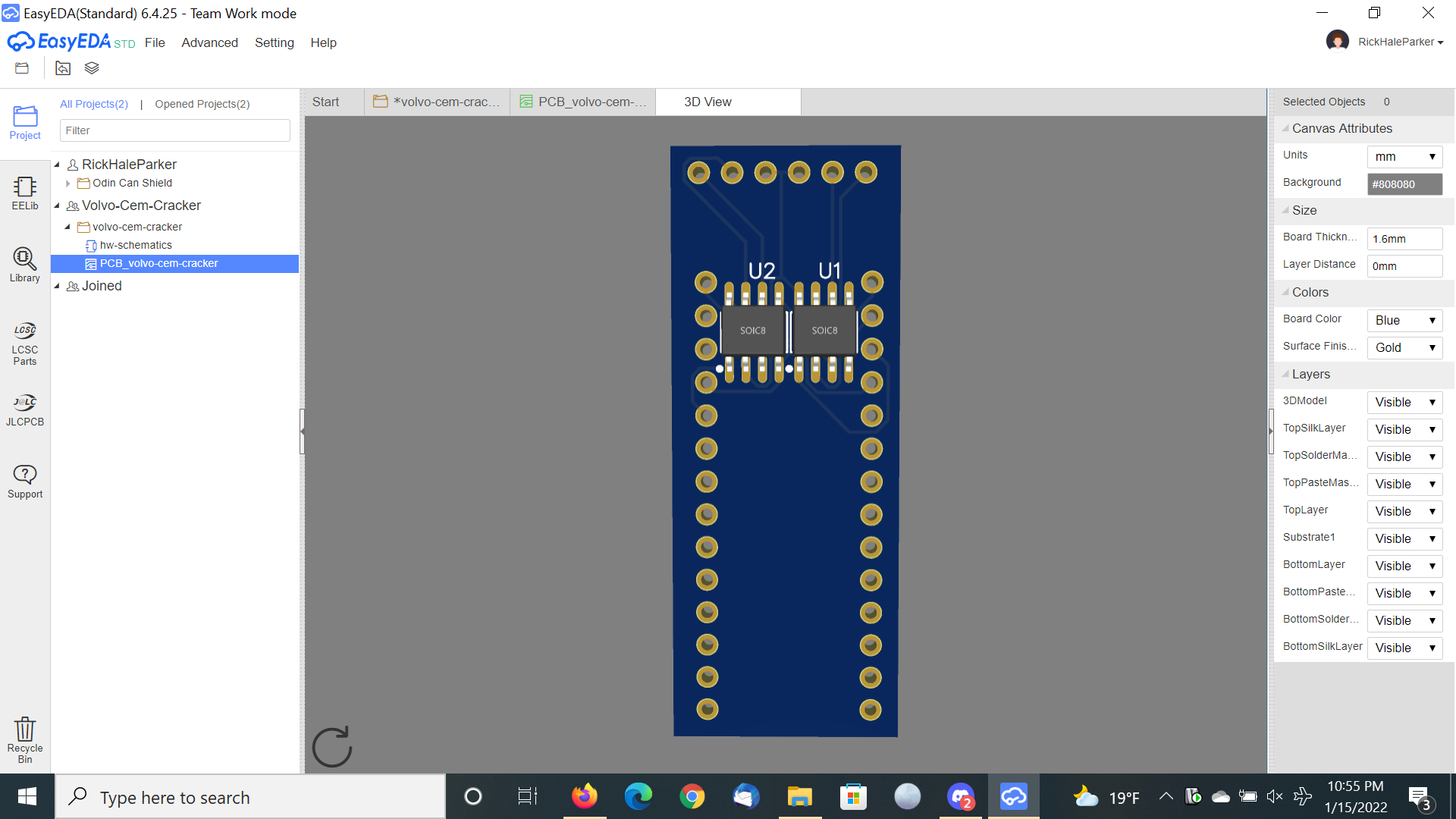
Task: Click the Opened Projects(2) link
Action: click(202, 104)
